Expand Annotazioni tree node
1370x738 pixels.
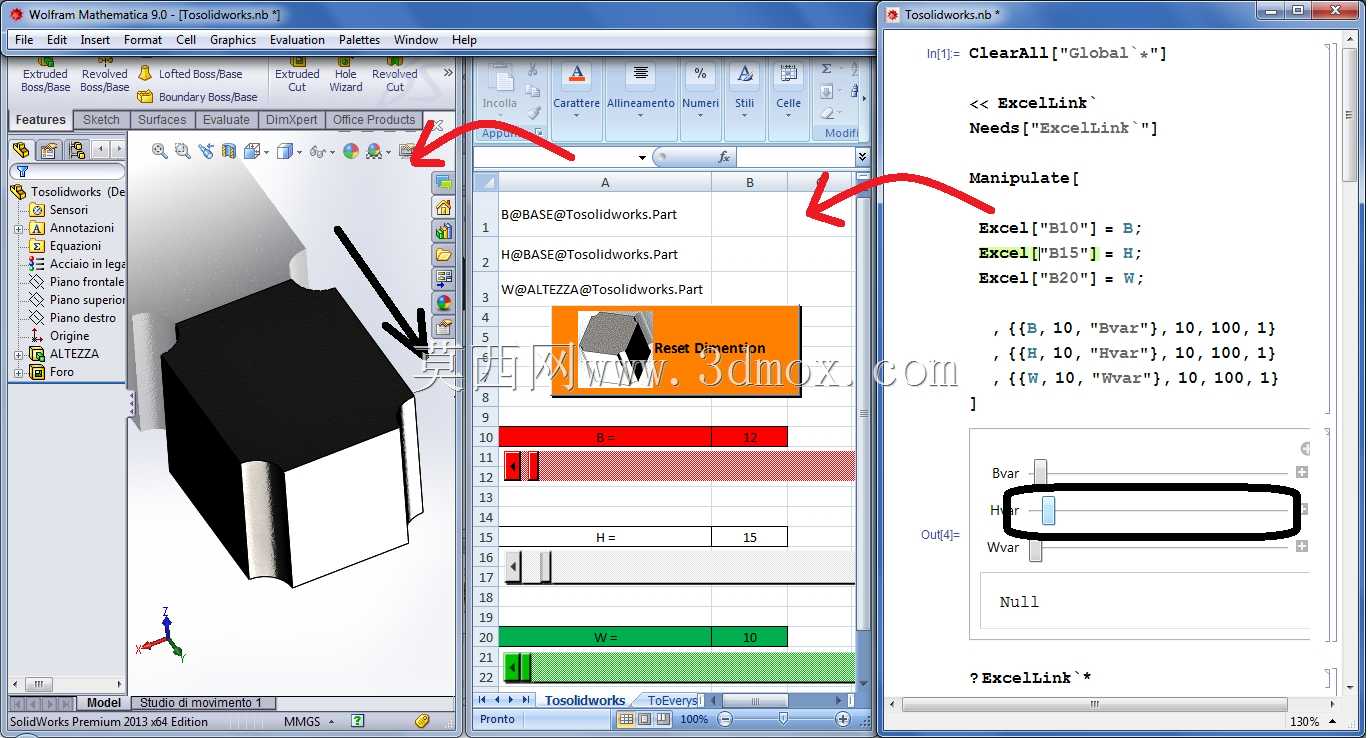tap(18, 228)
